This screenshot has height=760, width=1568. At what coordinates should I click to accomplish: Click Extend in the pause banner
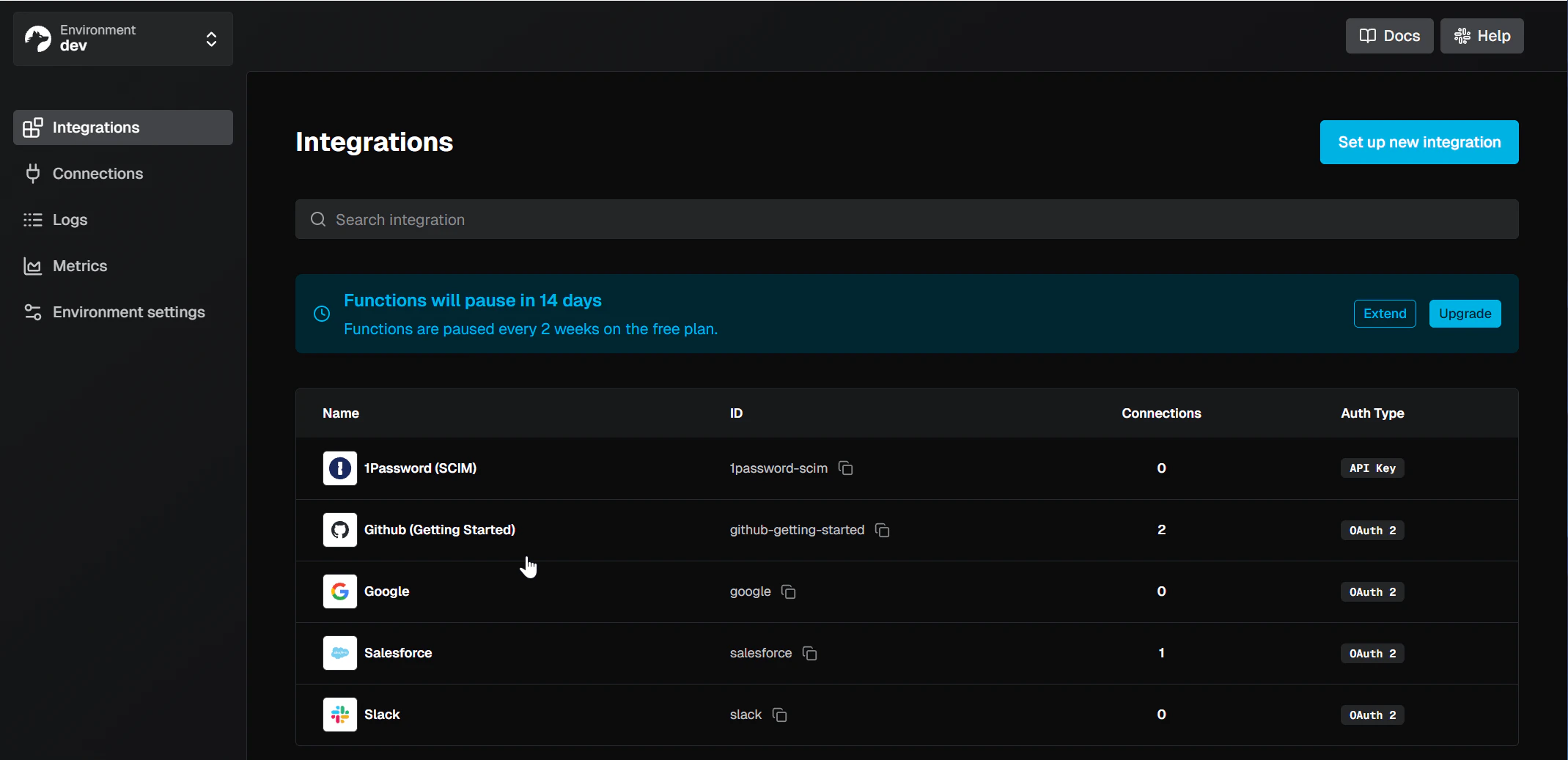[x=1385, y=314]
